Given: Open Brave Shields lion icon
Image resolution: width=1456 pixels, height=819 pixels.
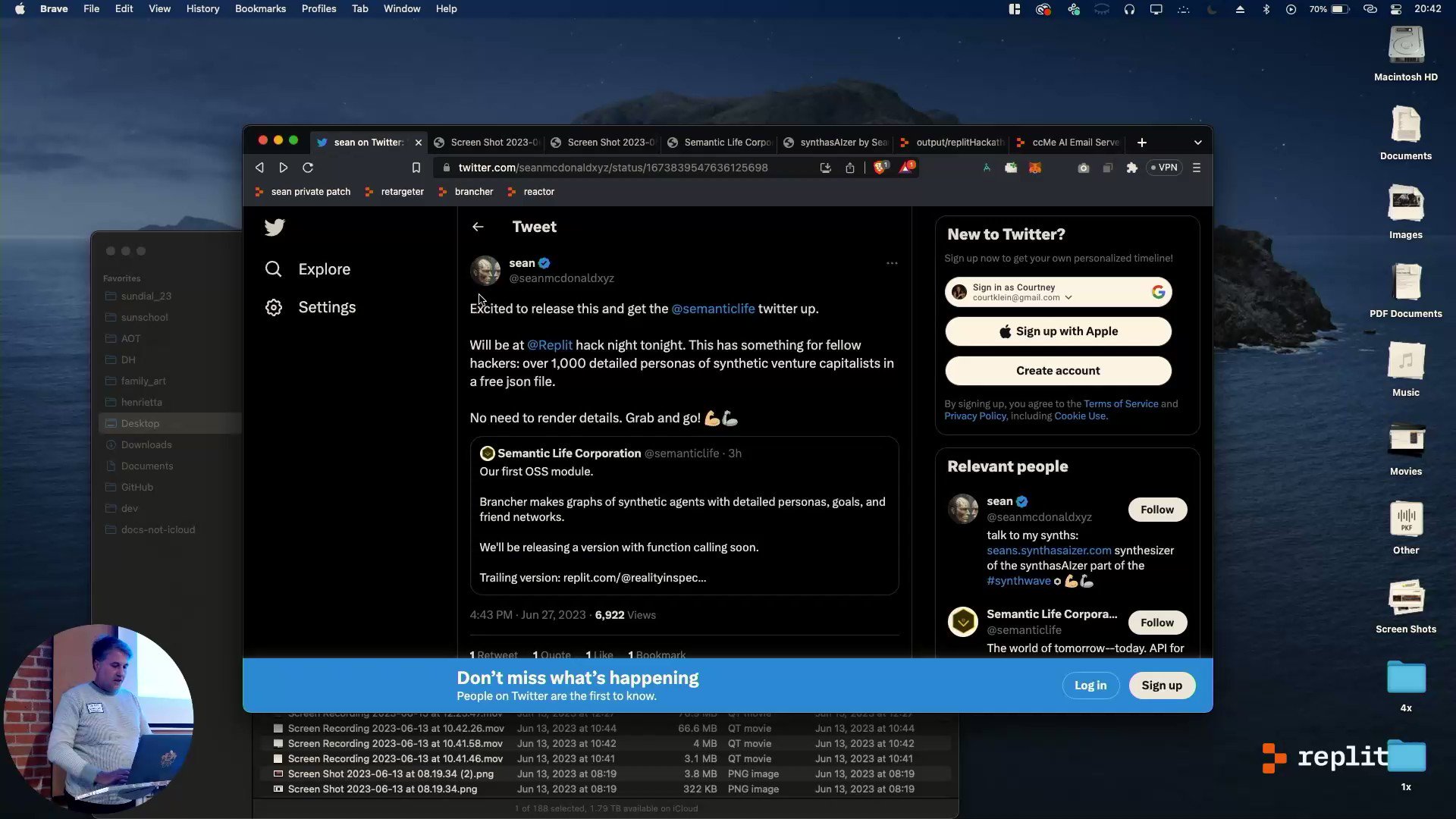Looking at the screenshot, I should [880, 168].
